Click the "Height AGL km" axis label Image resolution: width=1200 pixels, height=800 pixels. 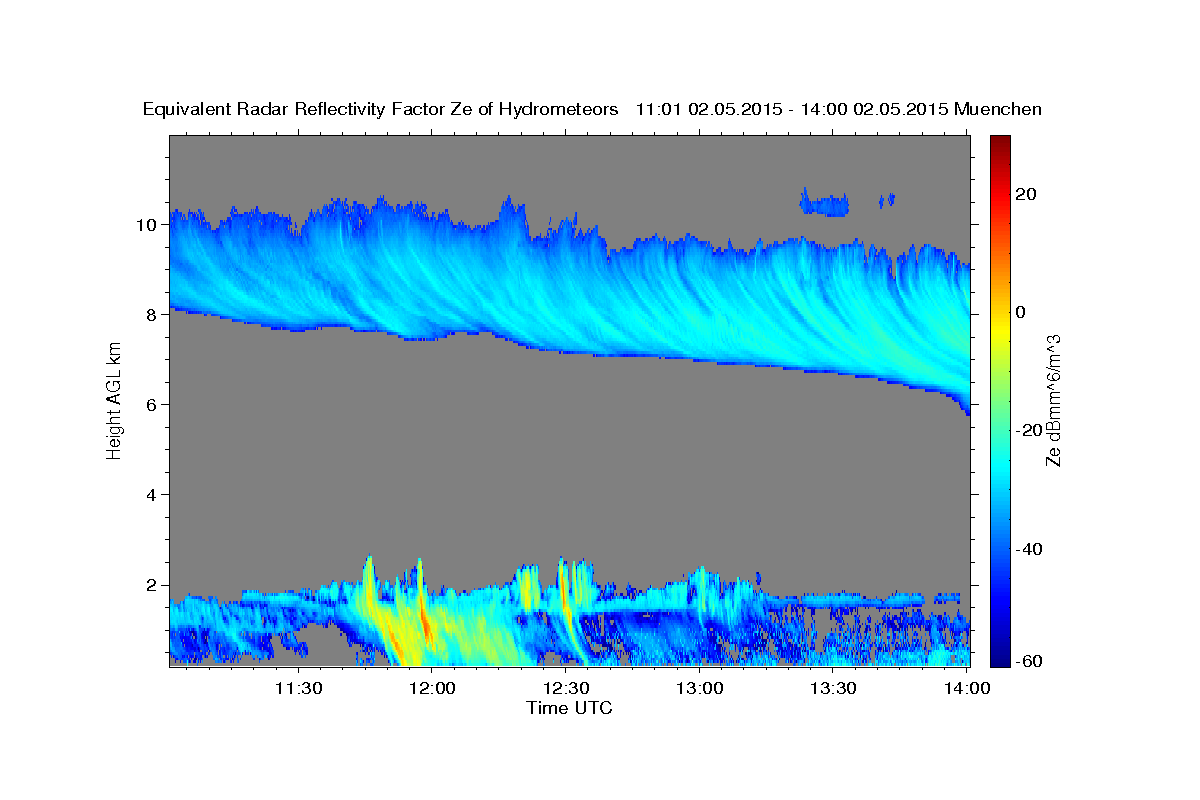pyautogui.click(x=114, y=400)
